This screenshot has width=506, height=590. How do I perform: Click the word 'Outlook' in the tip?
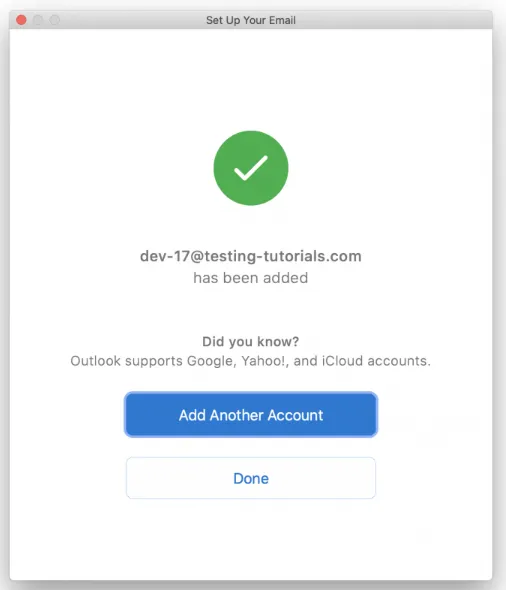click(x=96, y=361)
